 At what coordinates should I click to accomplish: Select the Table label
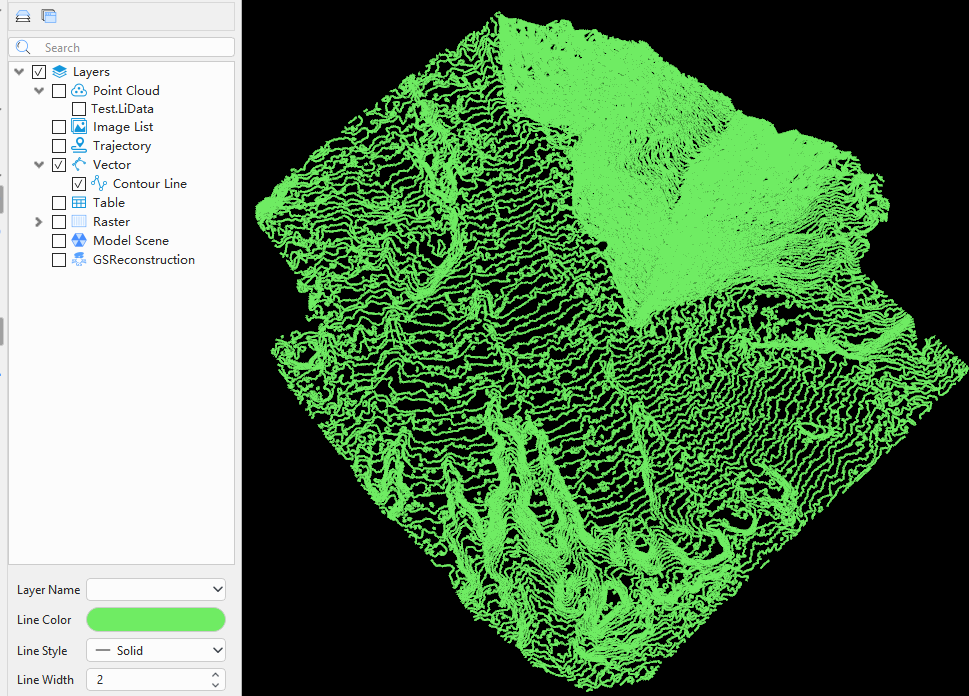(109, 202)
